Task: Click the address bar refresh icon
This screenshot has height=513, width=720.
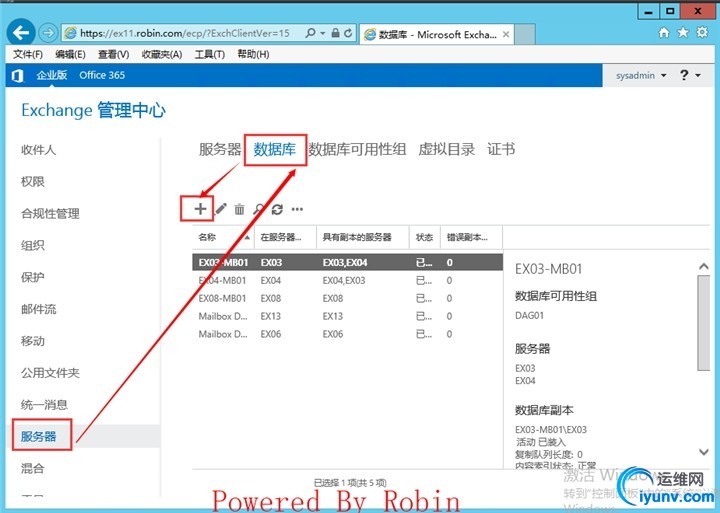Action: 348,33
